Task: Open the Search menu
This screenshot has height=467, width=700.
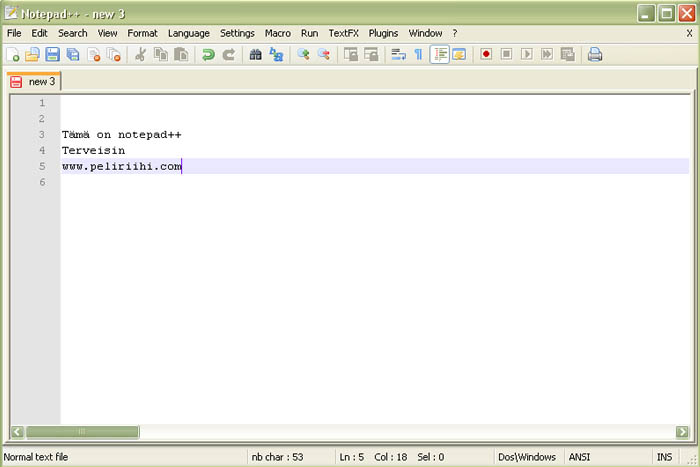Action: 72,33
